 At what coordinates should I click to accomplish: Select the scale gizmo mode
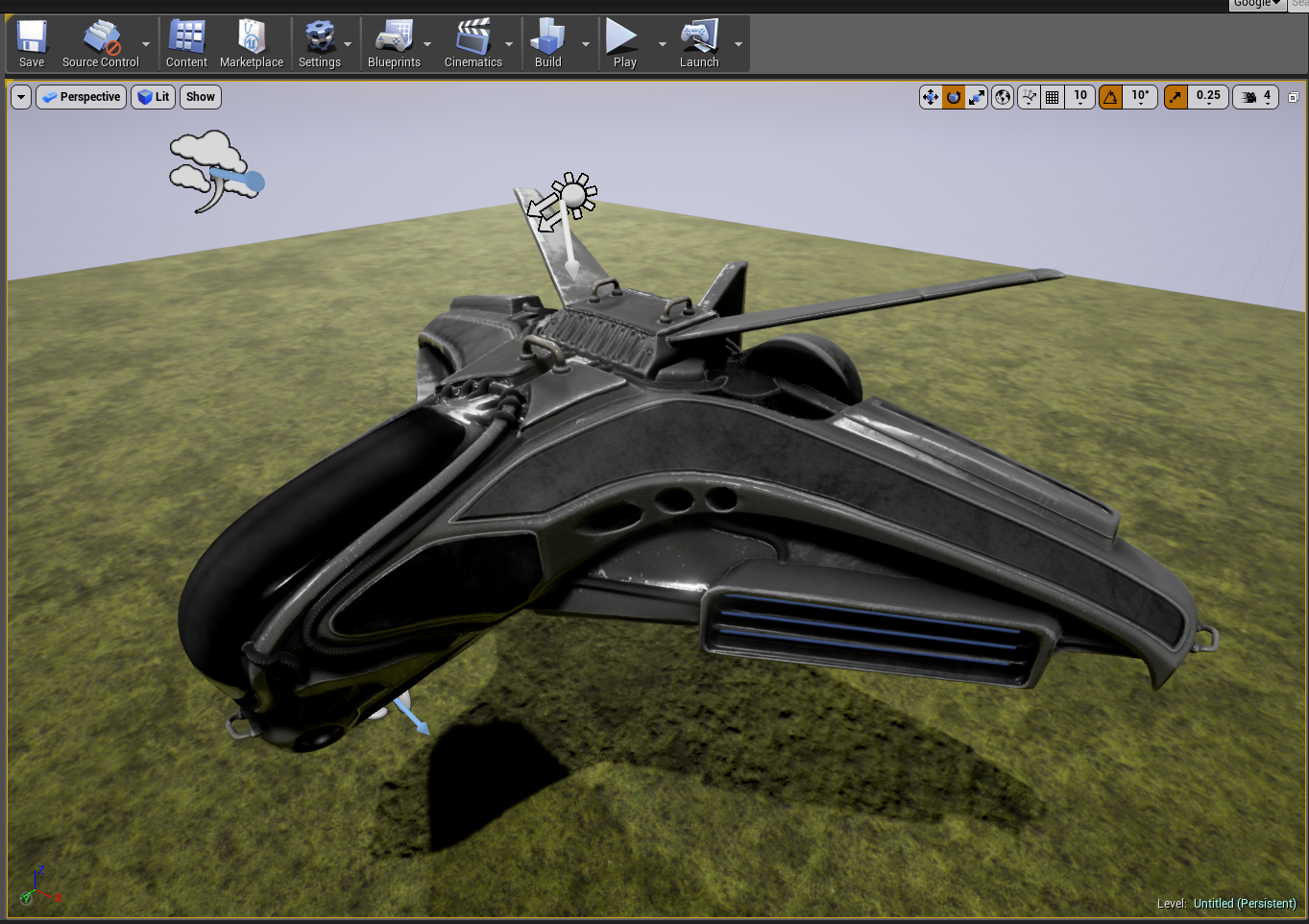pyautogui.click(x=977, y=97)
